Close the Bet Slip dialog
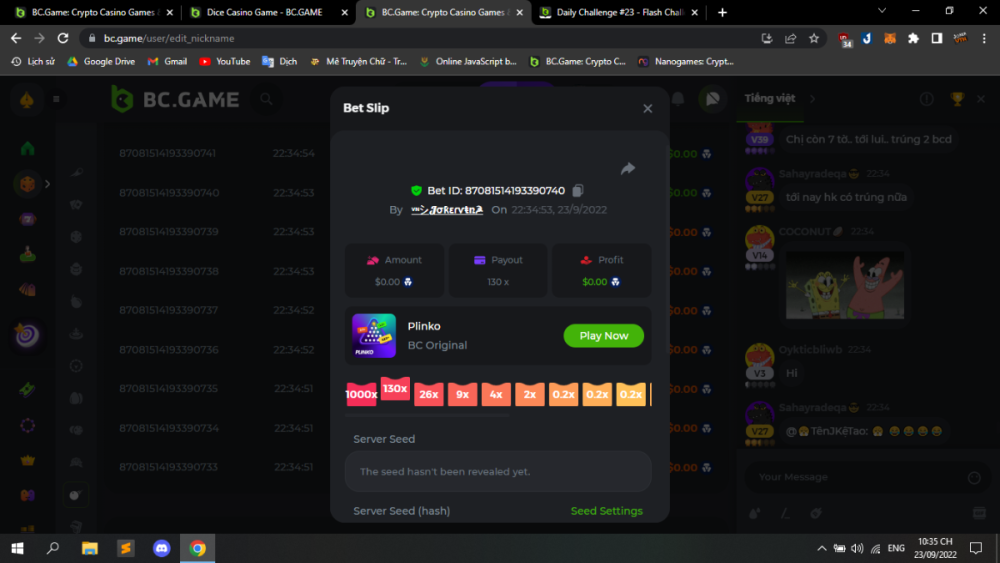This screenshot has width=1000, height=563. click(647, 109)
